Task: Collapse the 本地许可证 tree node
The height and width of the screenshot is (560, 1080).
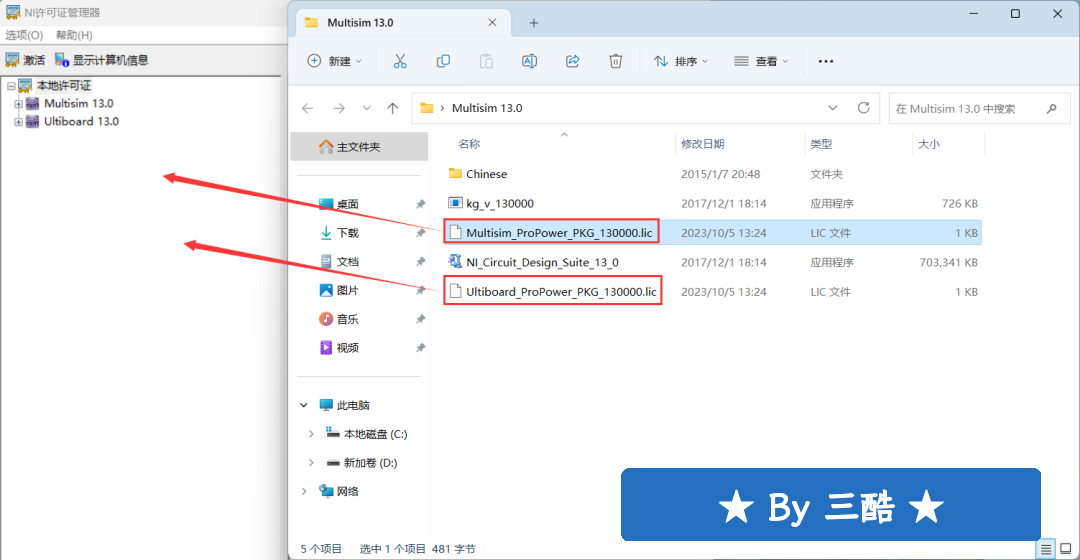Action: point(11,86)
